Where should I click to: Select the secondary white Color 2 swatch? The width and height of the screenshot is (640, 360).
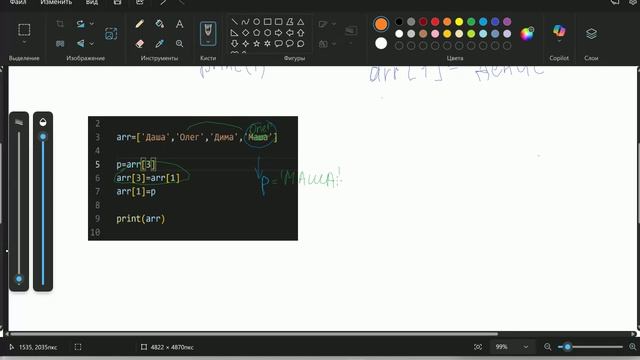tap(381, 43)
